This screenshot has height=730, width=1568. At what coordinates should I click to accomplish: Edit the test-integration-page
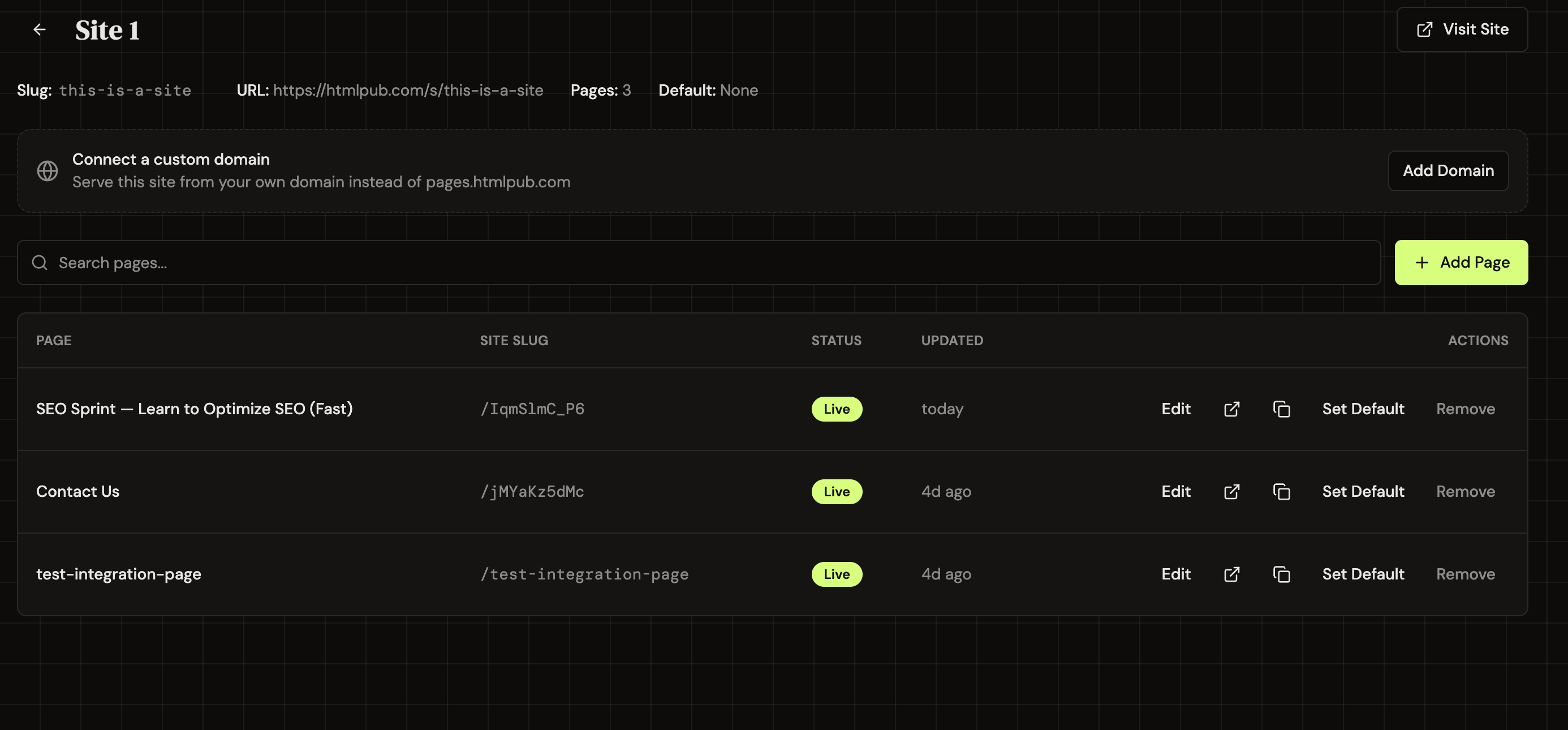1175,574
